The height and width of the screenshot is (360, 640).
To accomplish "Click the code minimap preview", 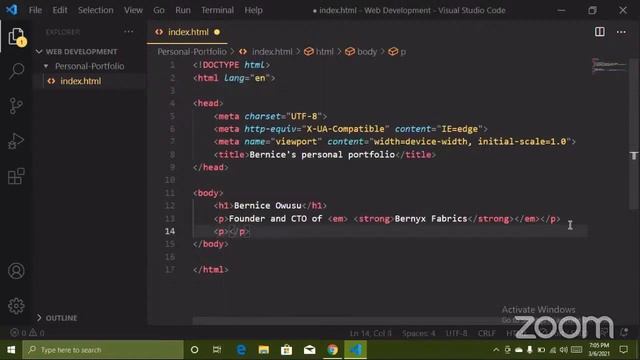I will [609, 66].
